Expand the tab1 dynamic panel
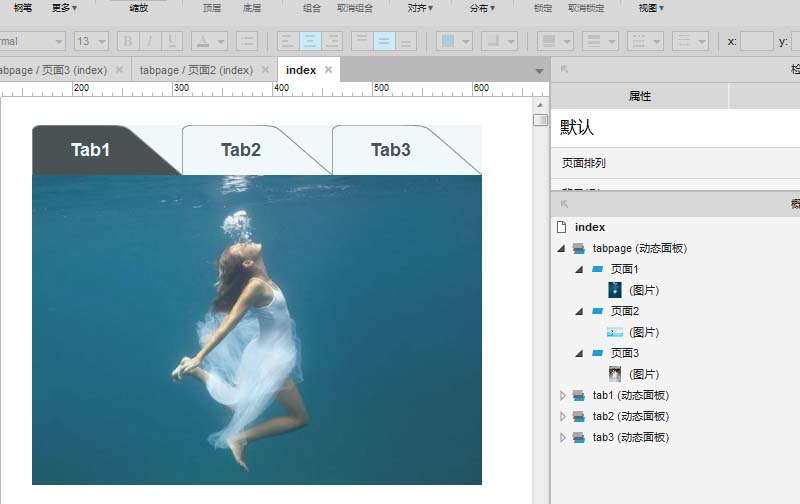The width and height of the screenshot is (800, 504). pyautogui.click(x=561, y=395)
